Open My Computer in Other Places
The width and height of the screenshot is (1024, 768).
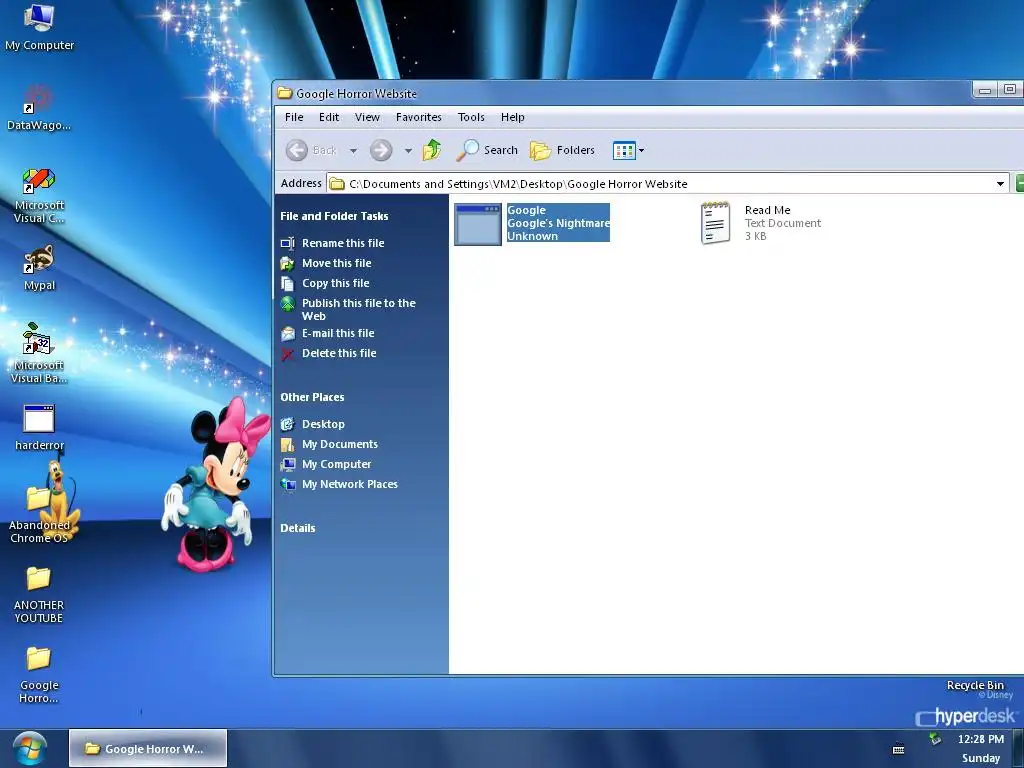click(x=336, y=464)
